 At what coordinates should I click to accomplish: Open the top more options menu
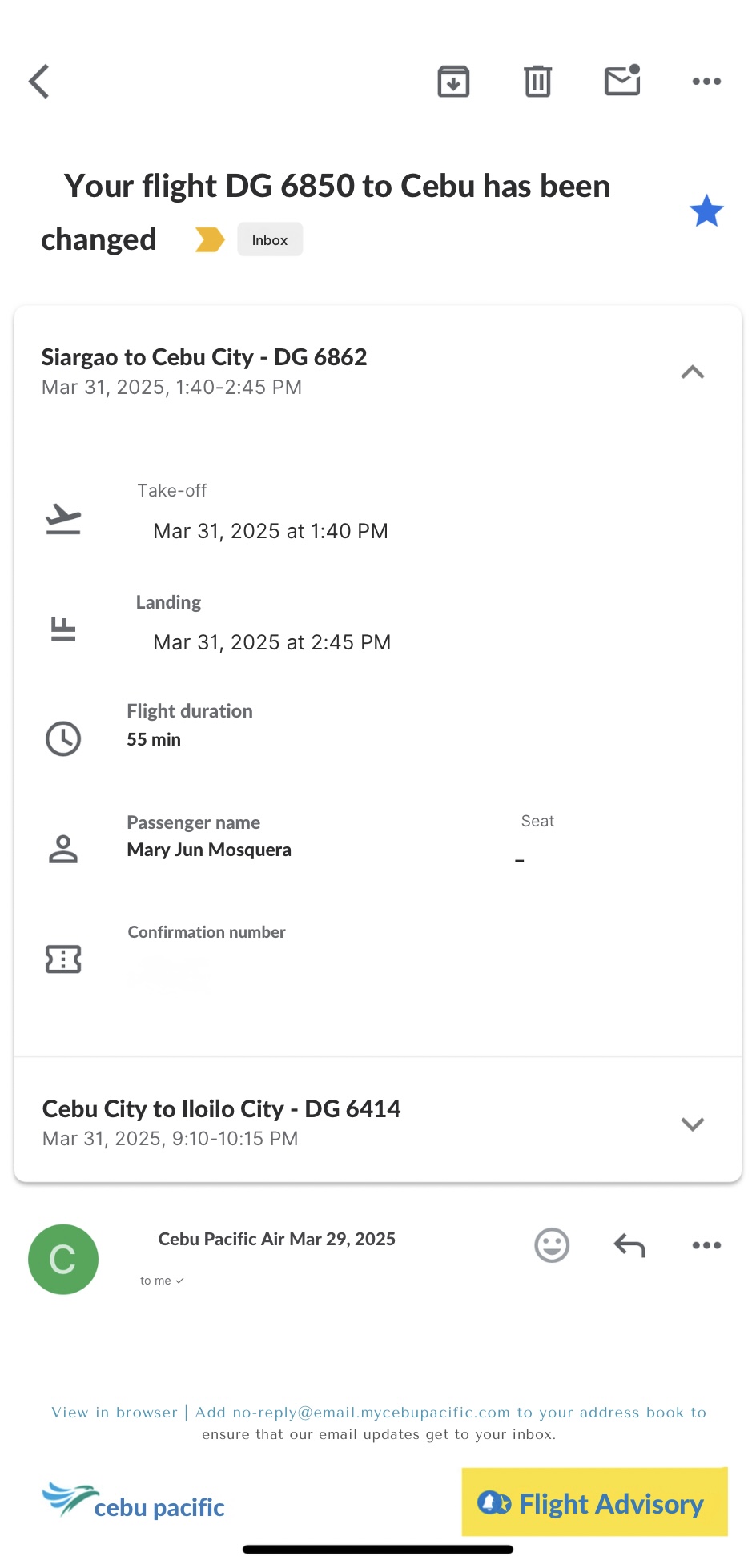(706, 81)
